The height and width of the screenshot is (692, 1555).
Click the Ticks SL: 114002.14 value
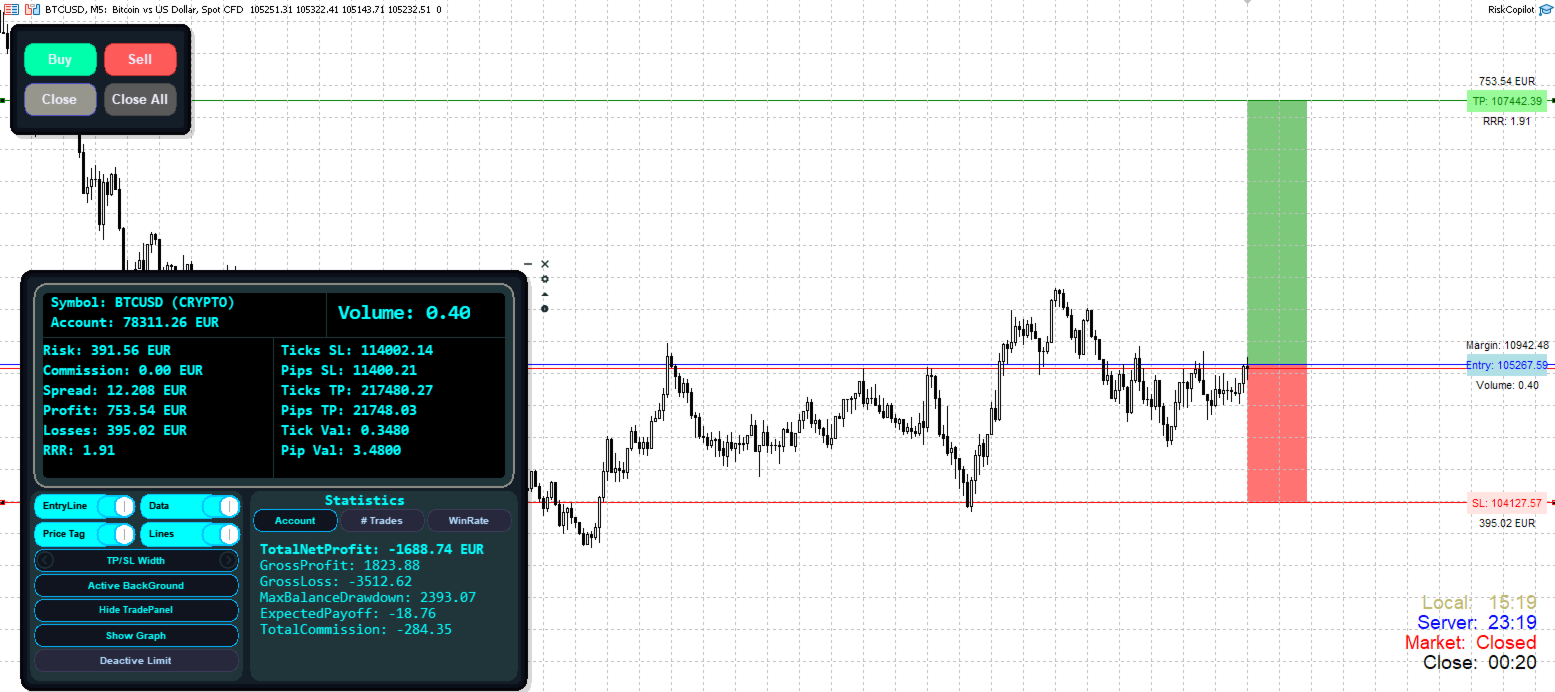pyautogui.click(x=357, y=350)
